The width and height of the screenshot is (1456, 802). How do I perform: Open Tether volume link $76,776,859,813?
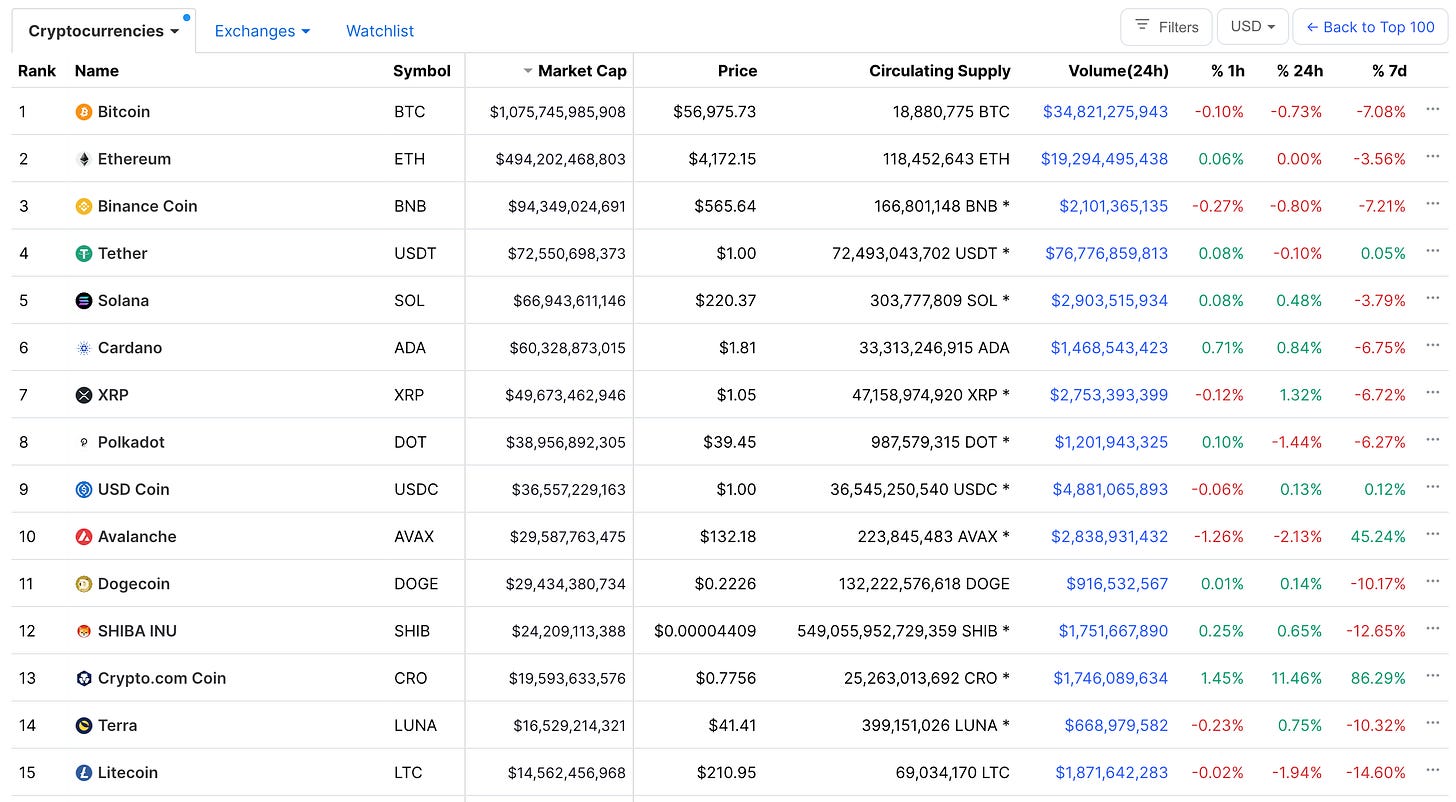[x=1106, y=253]
